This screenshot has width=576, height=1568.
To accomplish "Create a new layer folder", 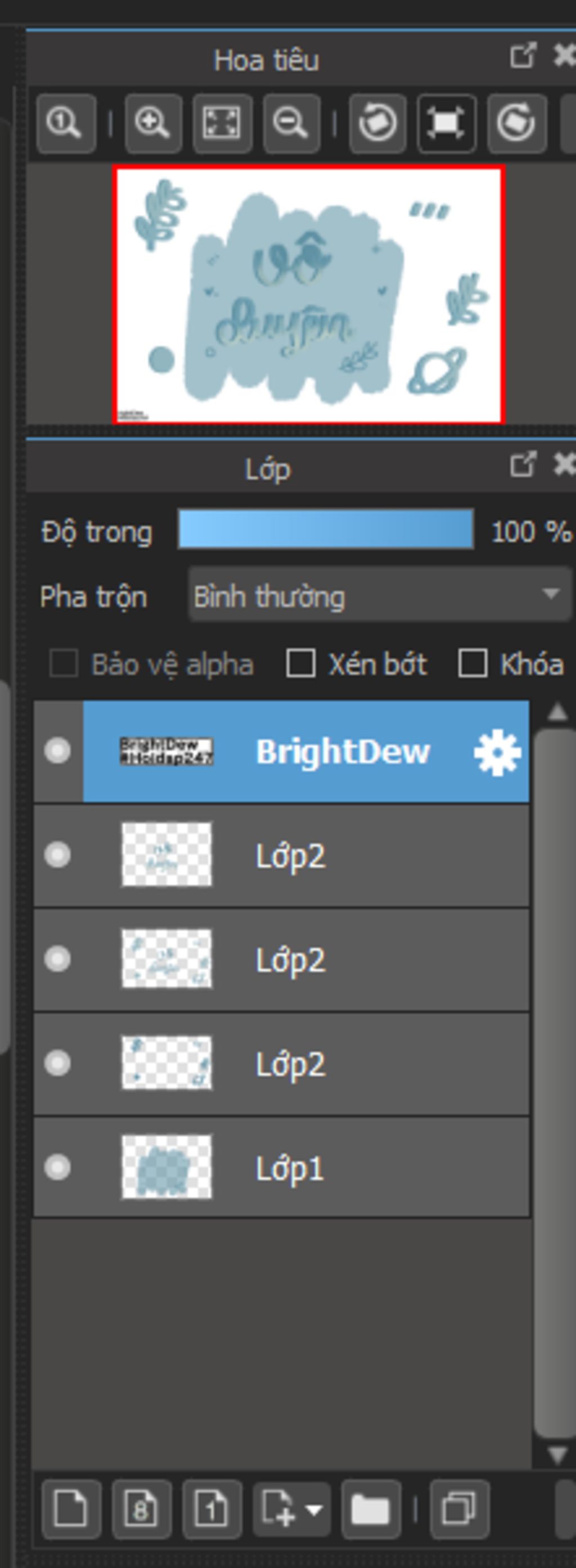I will pos(370,1510).
